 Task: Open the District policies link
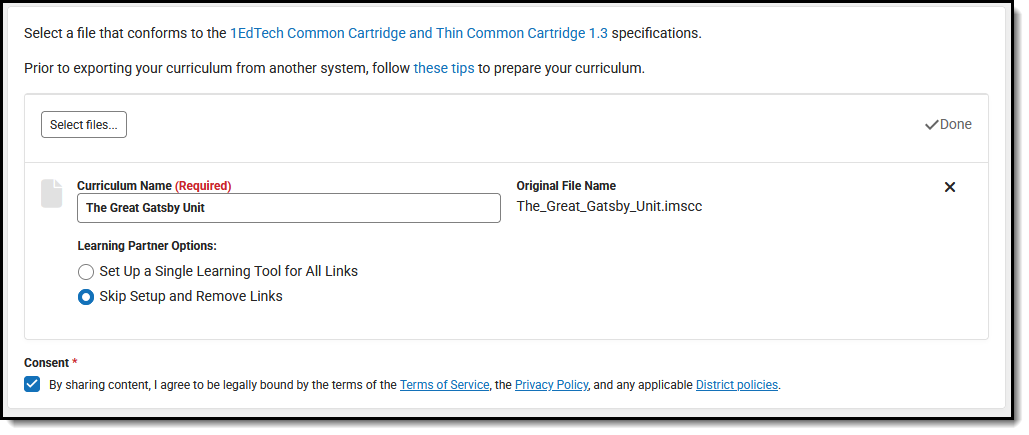(737, 385)
